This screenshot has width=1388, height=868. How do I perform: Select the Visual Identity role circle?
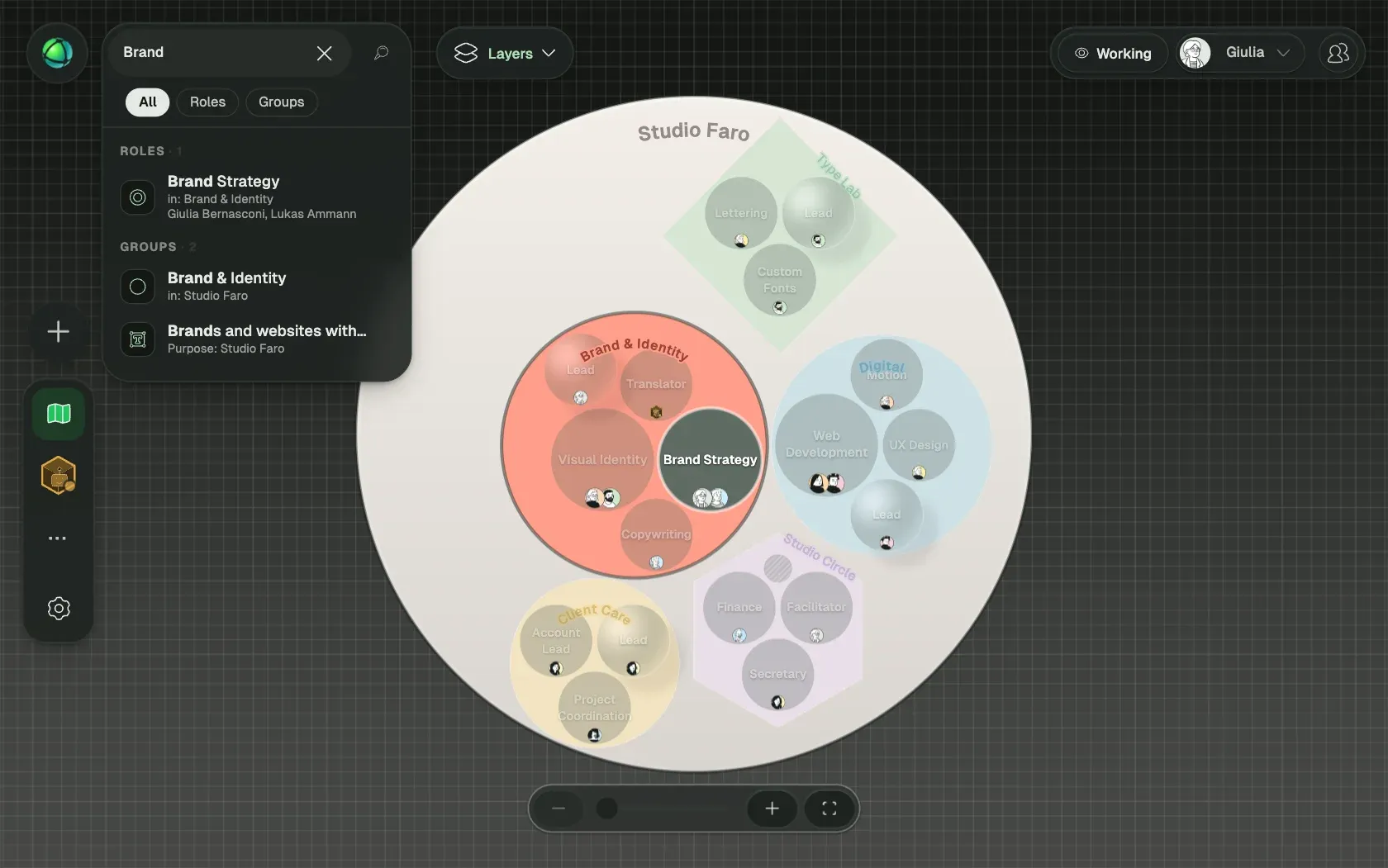tap(602, 459)
